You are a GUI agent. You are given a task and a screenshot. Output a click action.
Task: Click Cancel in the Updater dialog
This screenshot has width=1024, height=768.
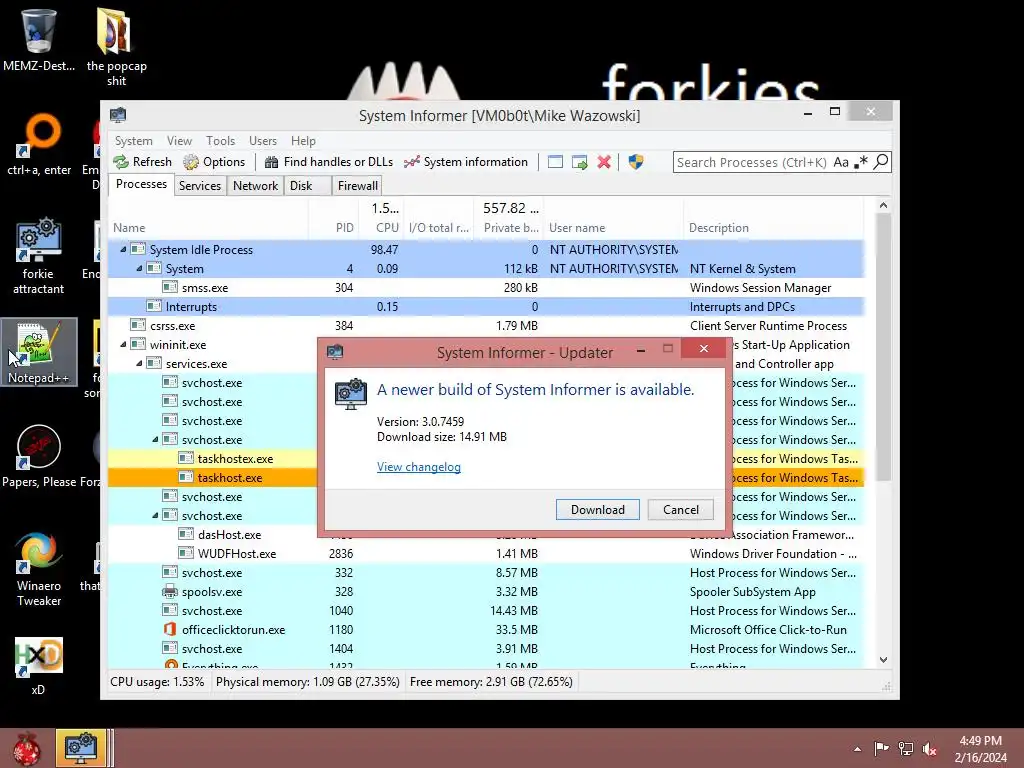680,509
